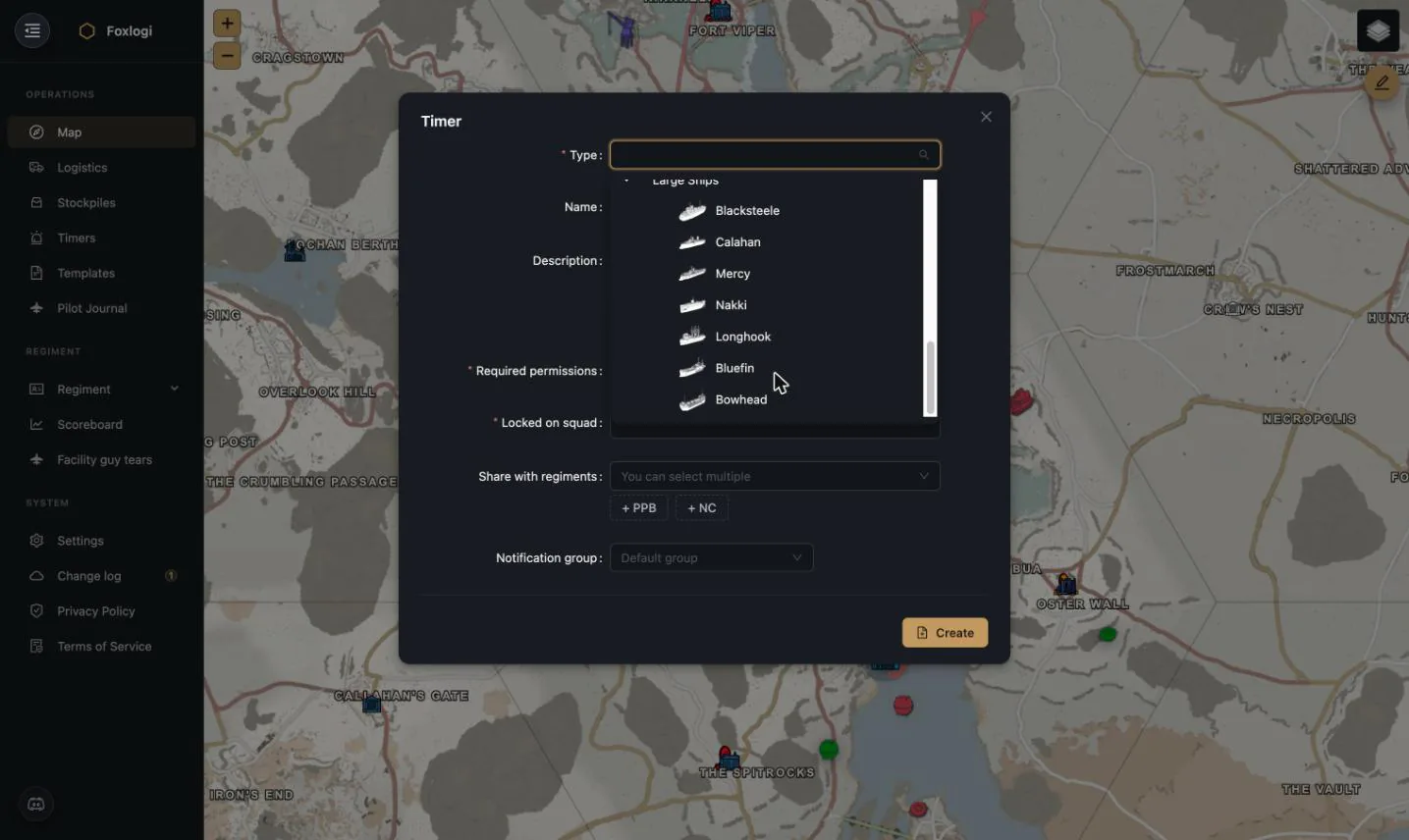
Task: Click the Oster Wall map marker icon
Action: 1066,586
